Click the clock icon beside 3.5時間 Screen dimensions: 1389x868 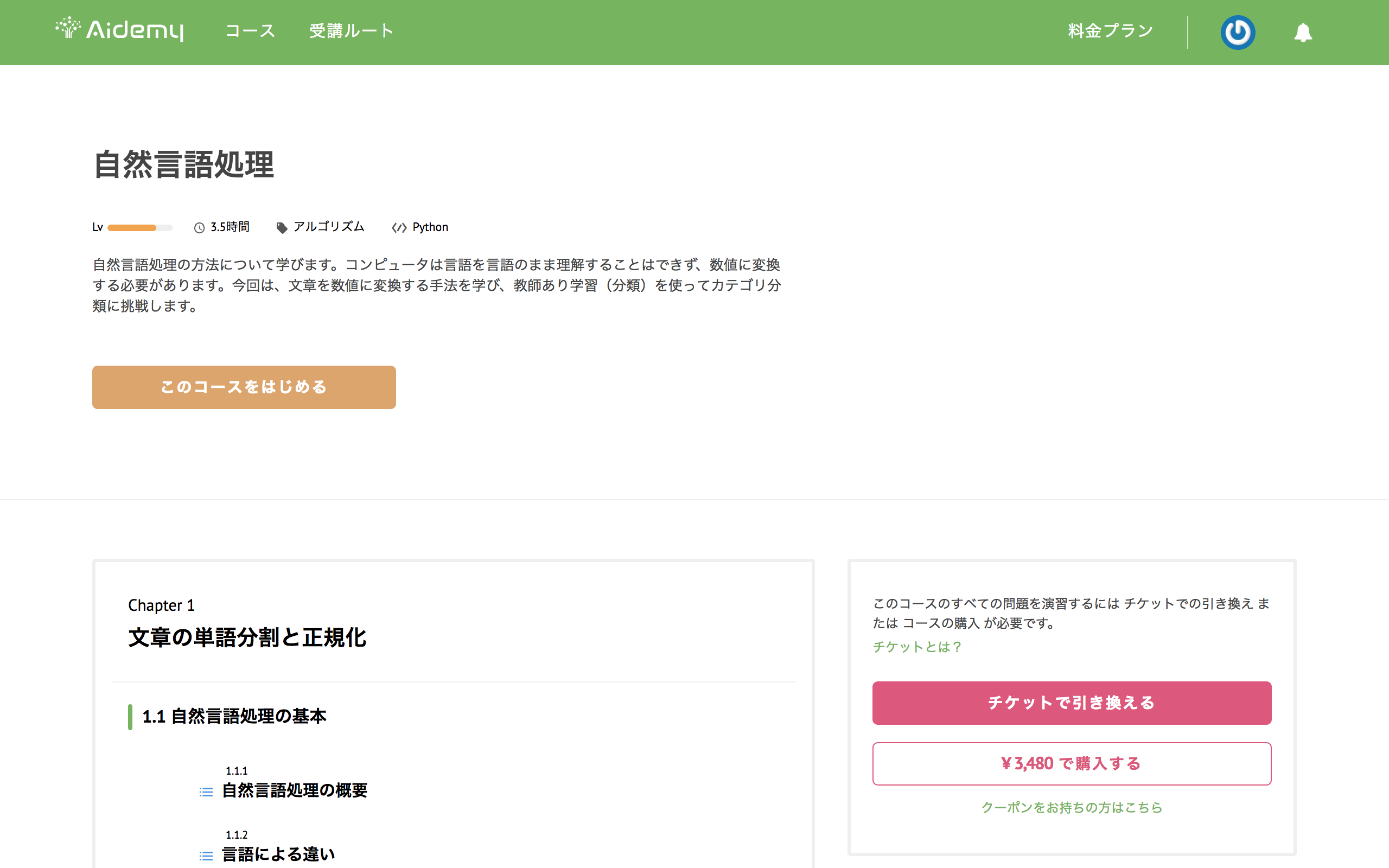pos(199,228)
